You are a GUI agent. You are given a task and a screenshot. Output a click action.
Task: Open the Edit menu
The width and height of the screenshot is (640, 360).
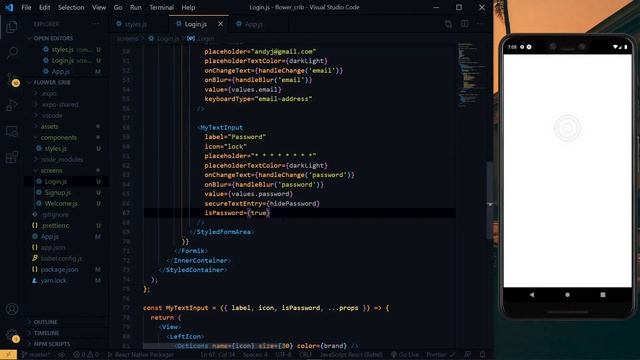pos(44,7)
